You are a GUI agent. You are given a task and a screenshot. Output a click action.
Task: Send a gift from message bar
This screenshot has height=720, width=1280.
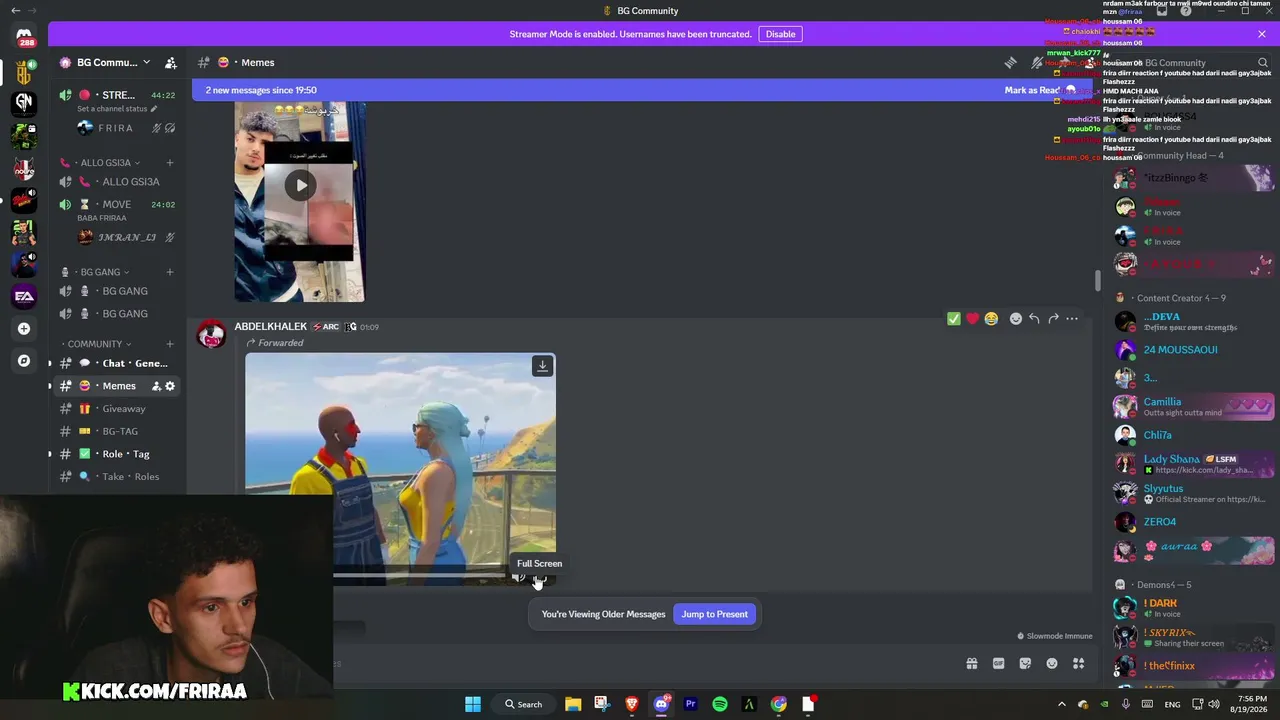point(971,663)
